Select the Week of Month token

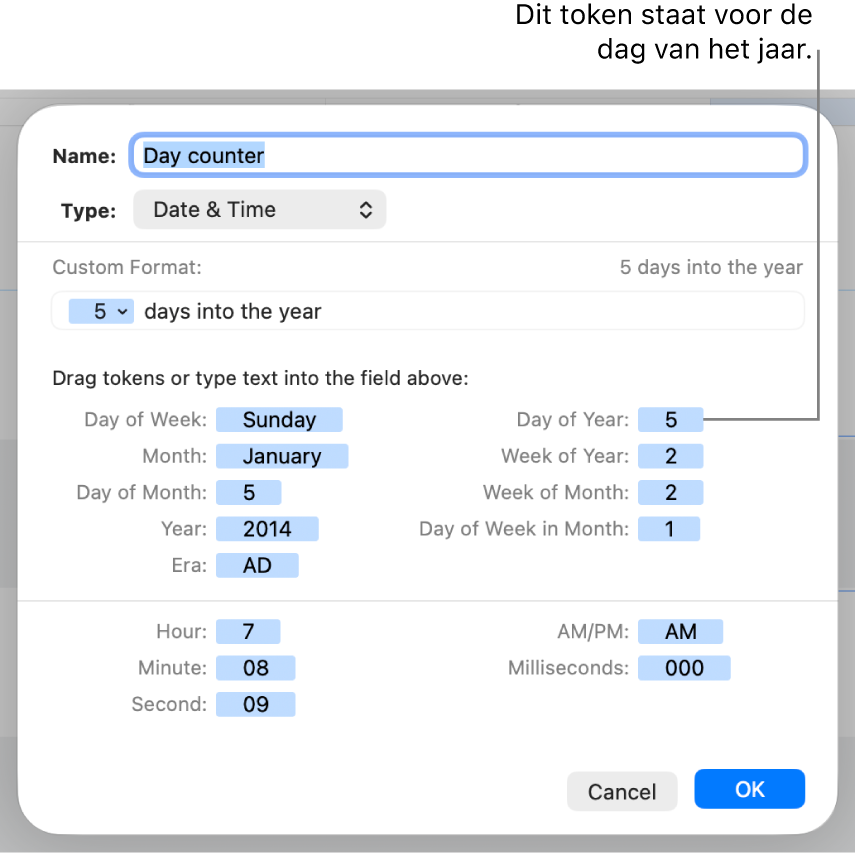click(670, 492)
